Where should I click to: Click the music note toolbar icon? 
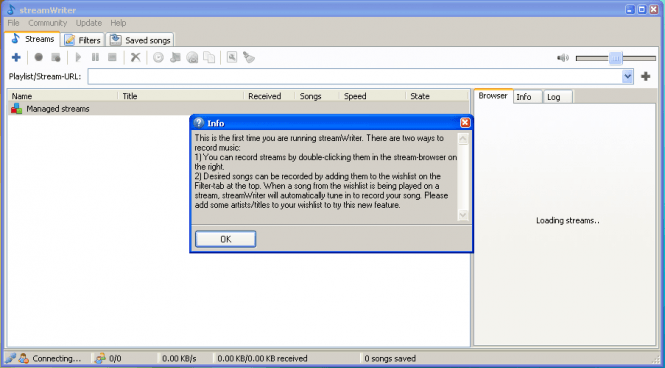pyautogui.click(x=175, y=57)
